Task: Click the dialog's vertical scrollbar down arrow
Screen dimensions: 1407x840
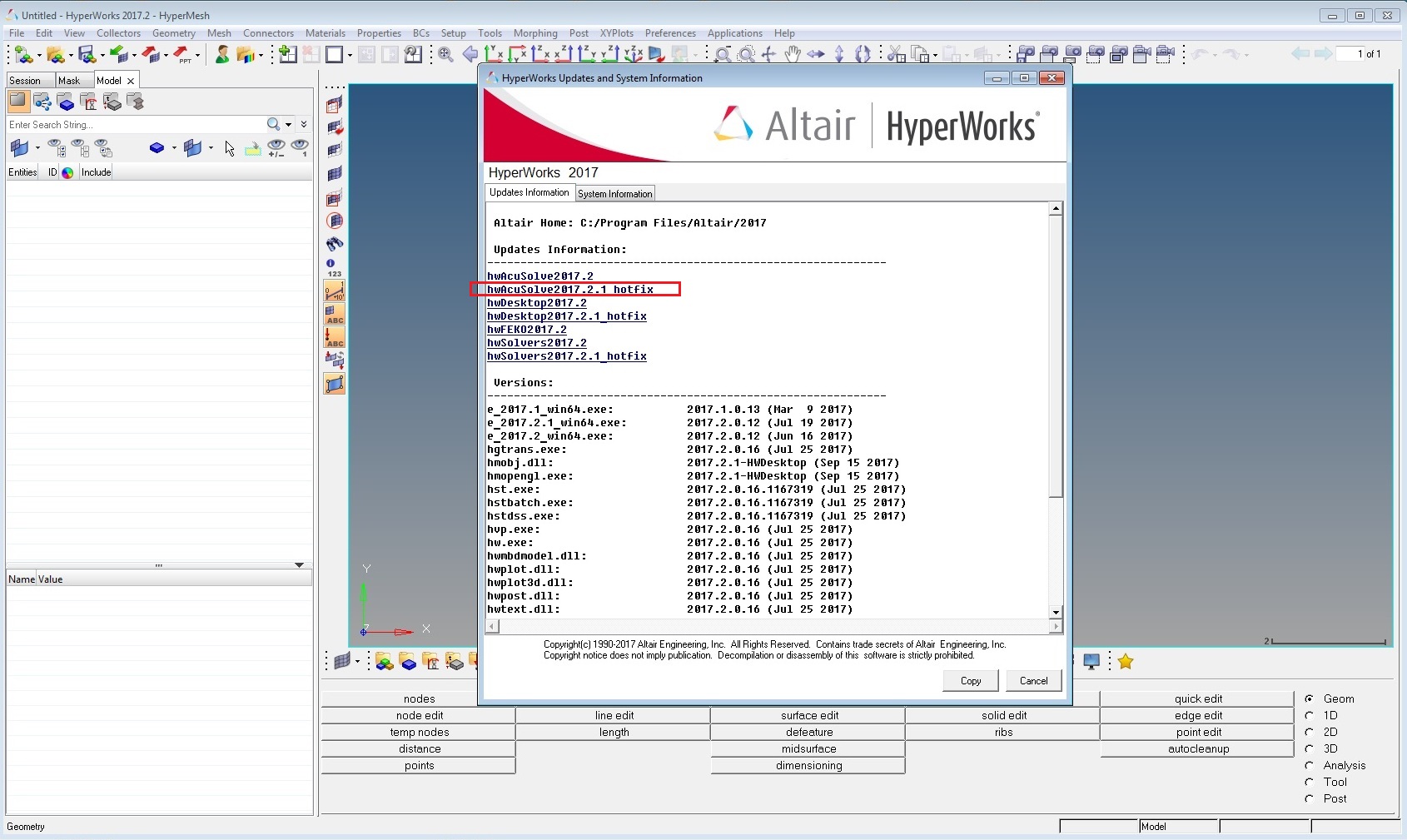Action: coord(1056,612)
